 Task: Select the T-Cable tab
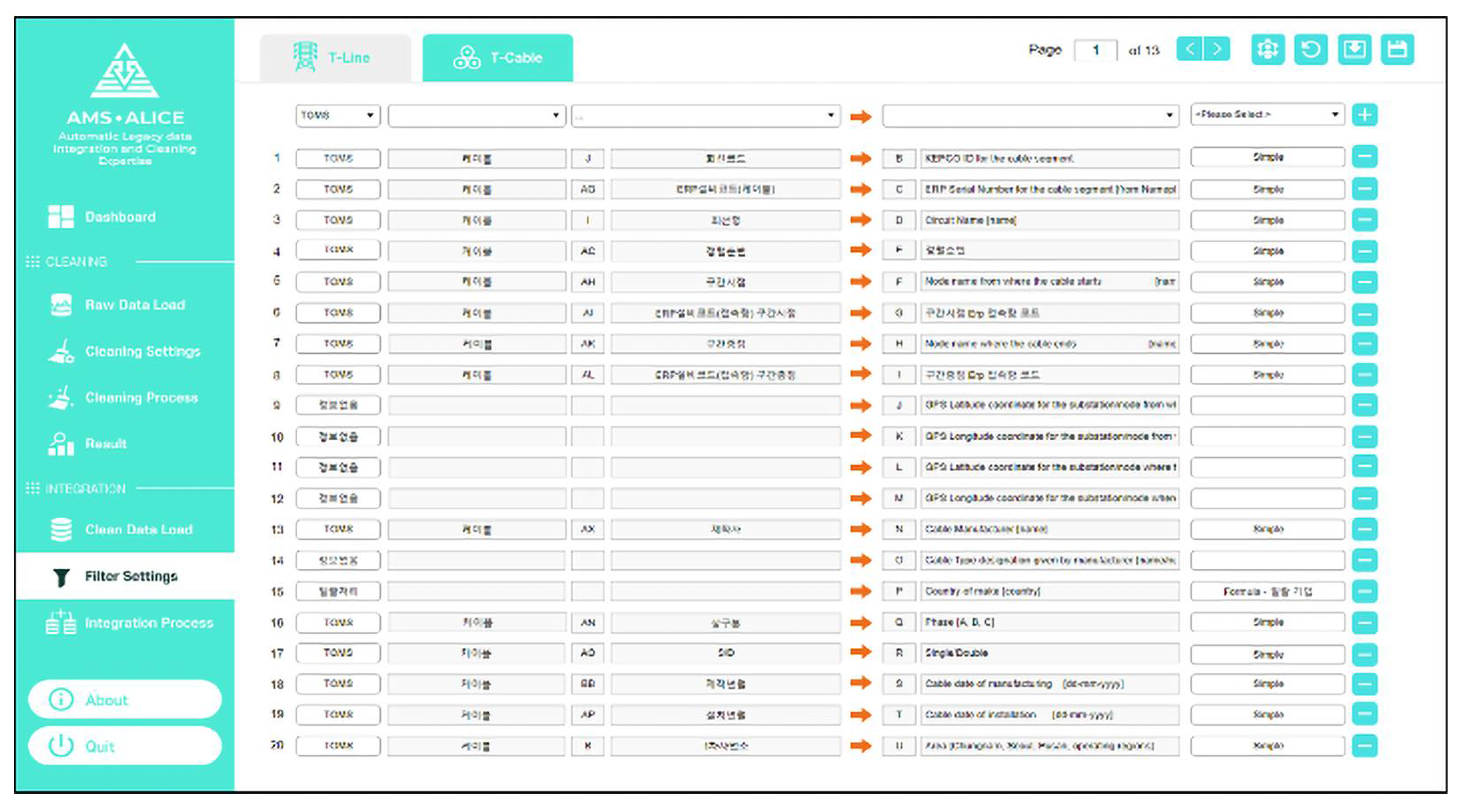497,58
